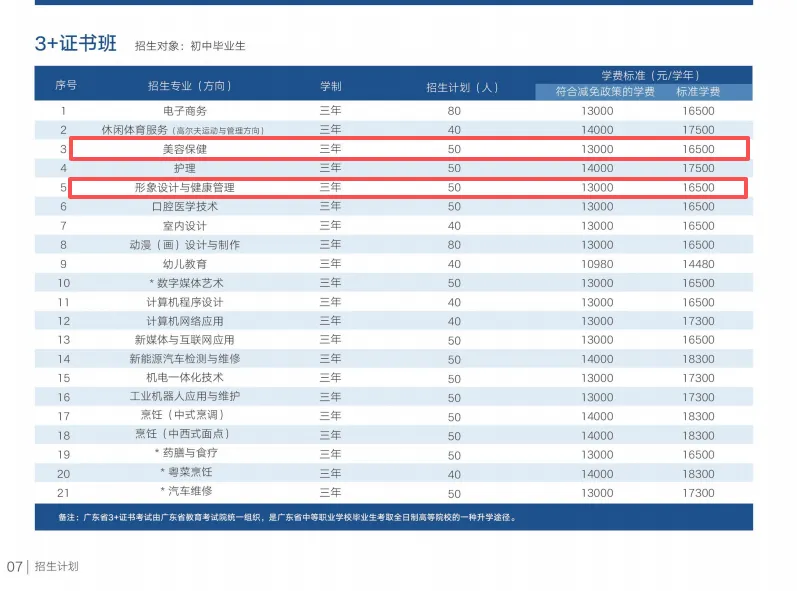The width and height of the screenshot is (797, 591).
Task: Select the '数字媒体艺术' major cell
Action: pos(186,283)
